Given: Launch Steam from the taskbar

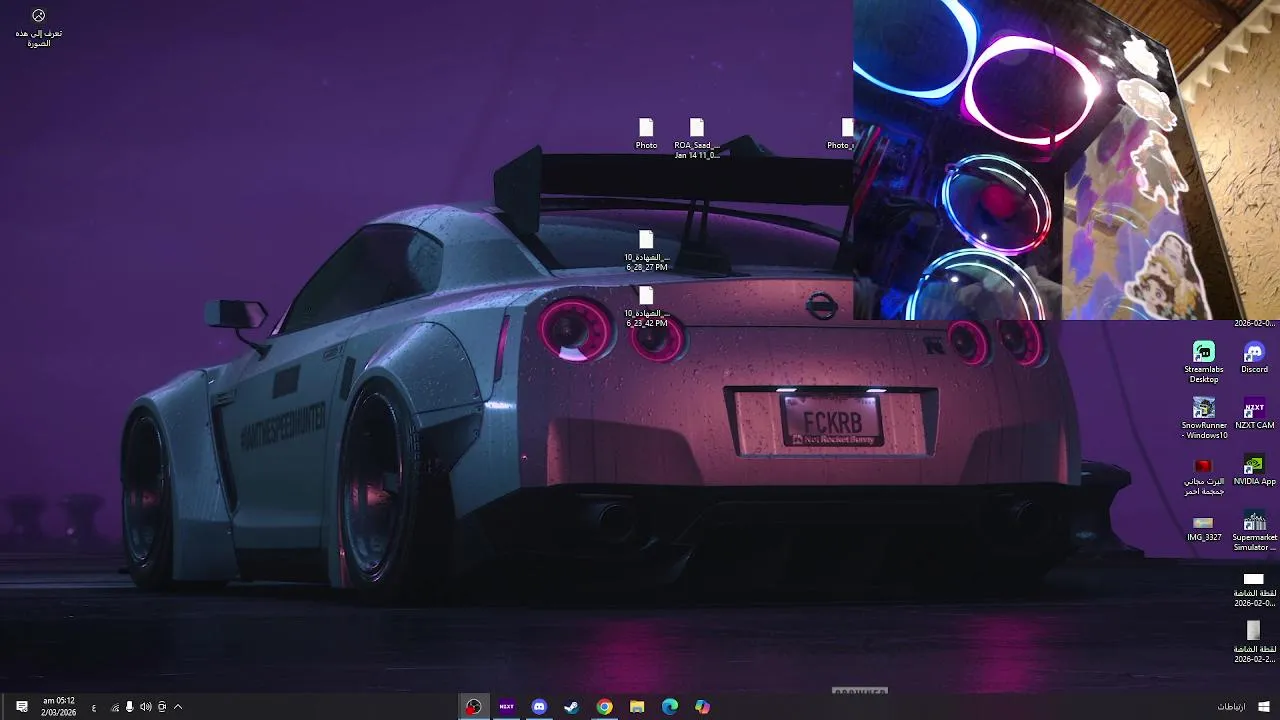Looking at the screenshot, I should [x=572, y=706].
